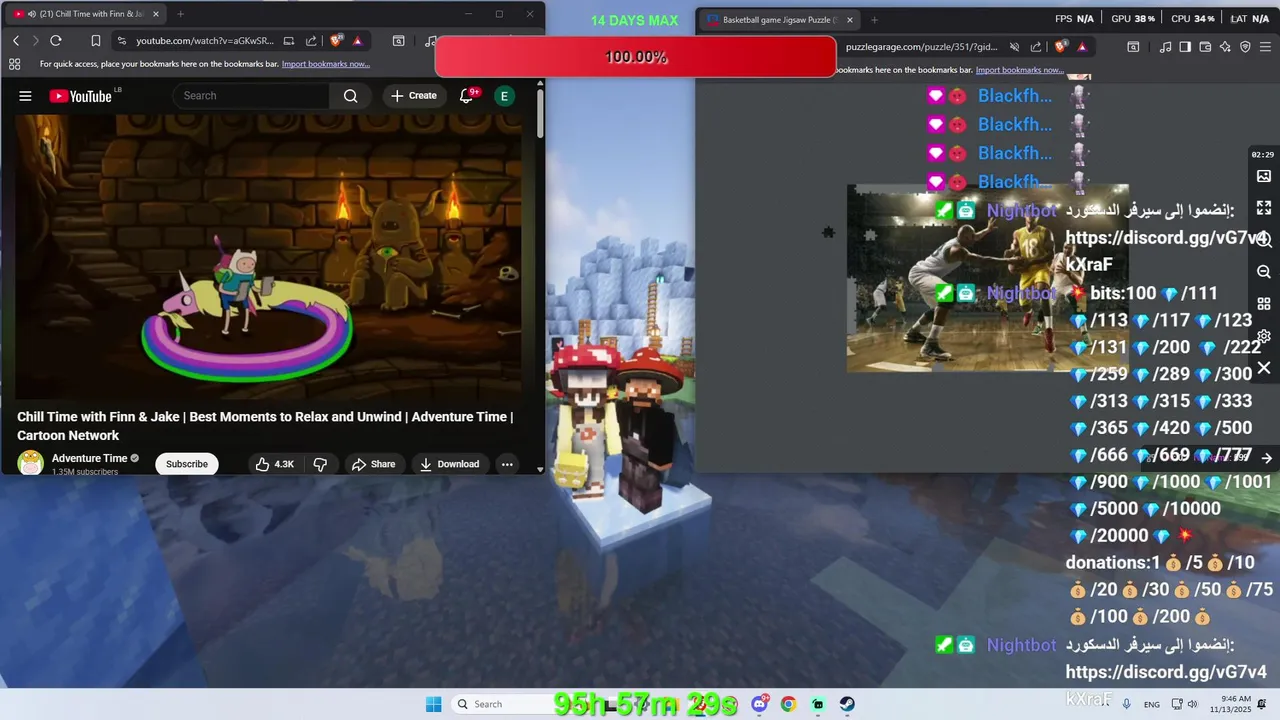Zoom out on the puzzle
The width and height of the screenshot is (1280, 720).
tap(1264, 272)
